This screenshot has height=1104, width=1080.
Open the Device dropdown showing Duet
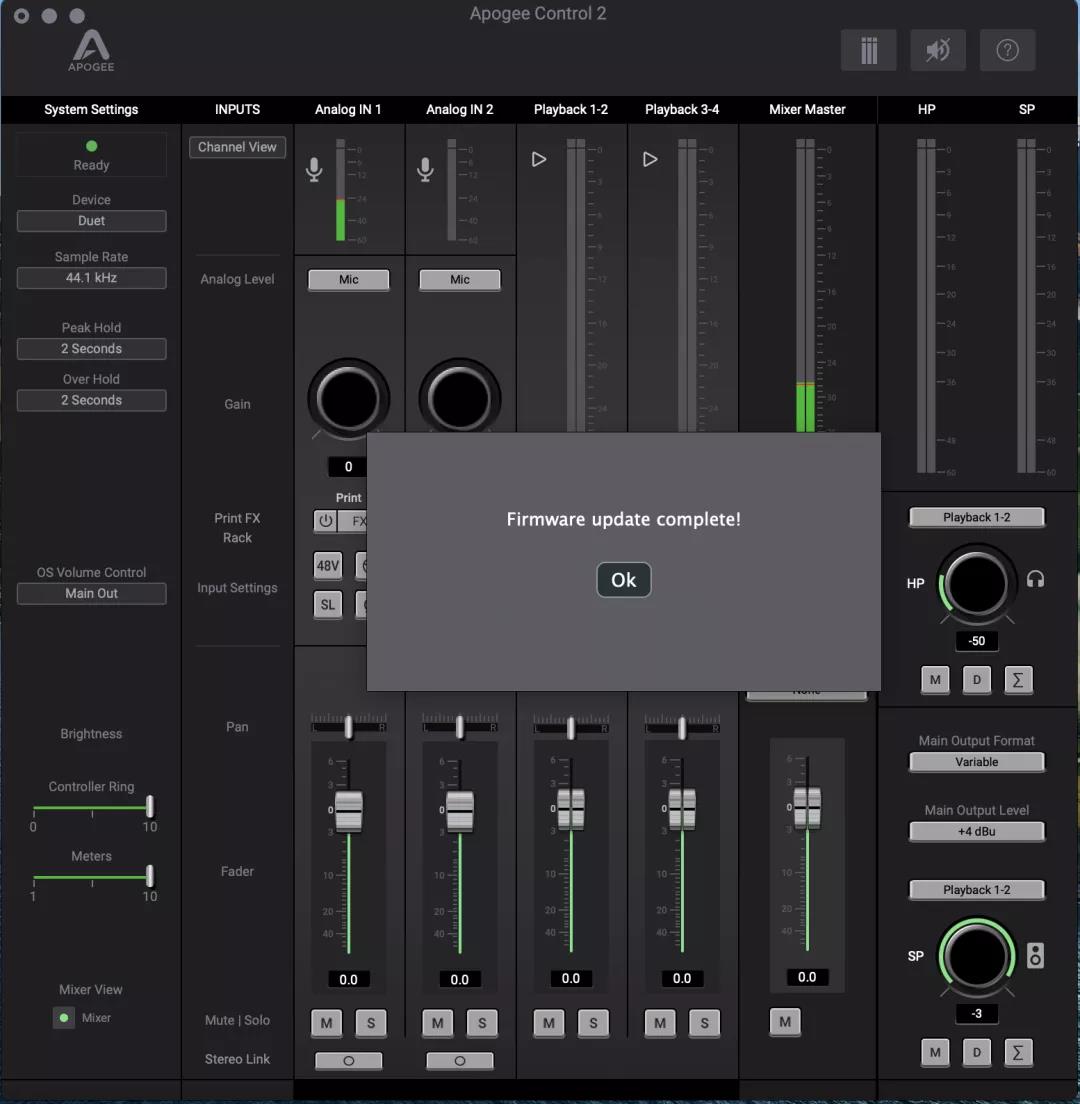[92, 221]
